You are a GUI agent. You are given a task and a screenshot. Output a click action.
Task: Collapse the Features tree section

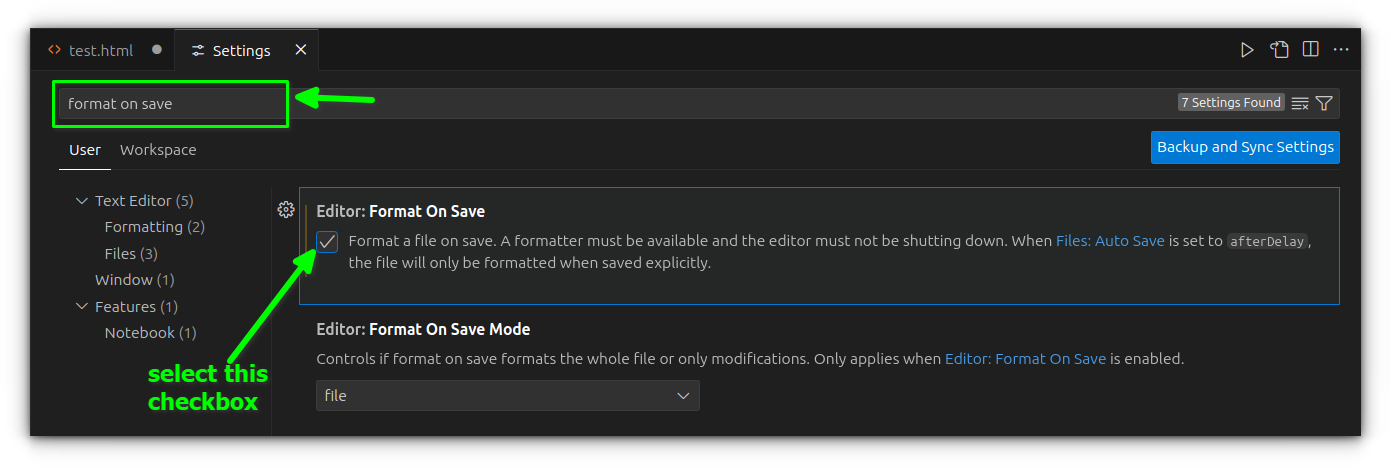point(82,307)
